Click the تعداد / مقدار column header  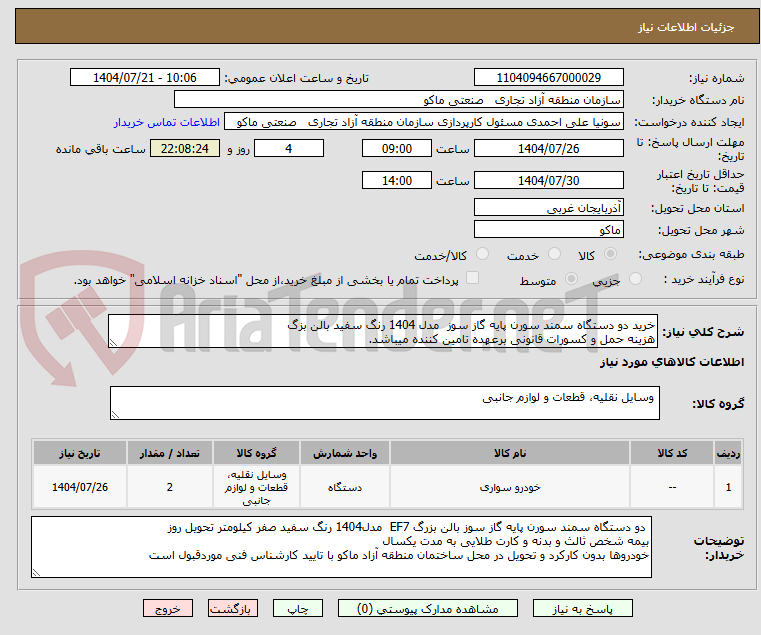click(169, 453)
